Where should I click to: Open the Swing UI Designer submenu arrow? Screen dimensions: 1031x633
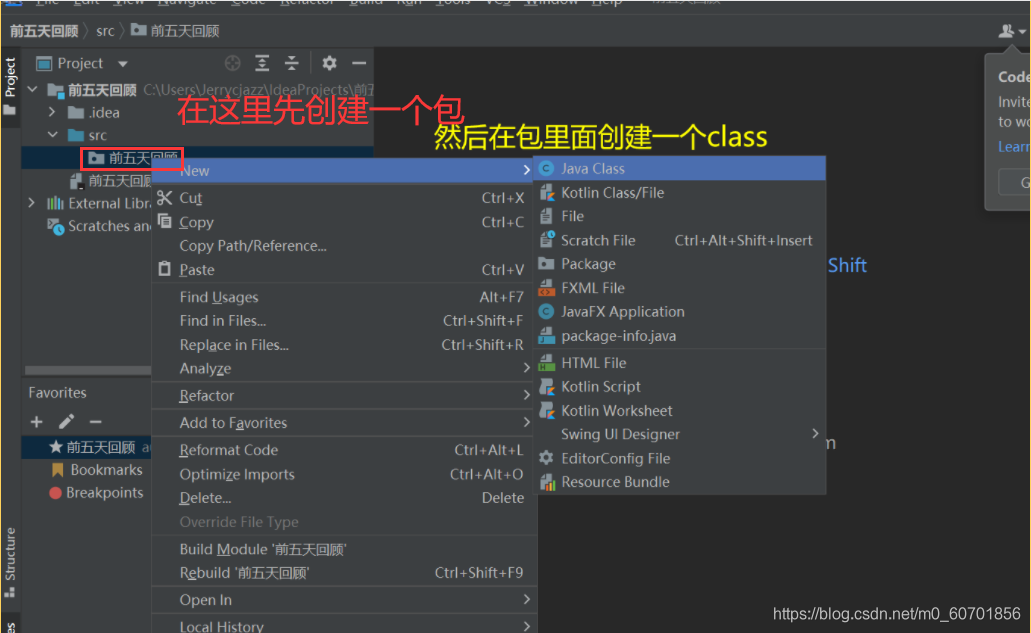pos(815,434)
